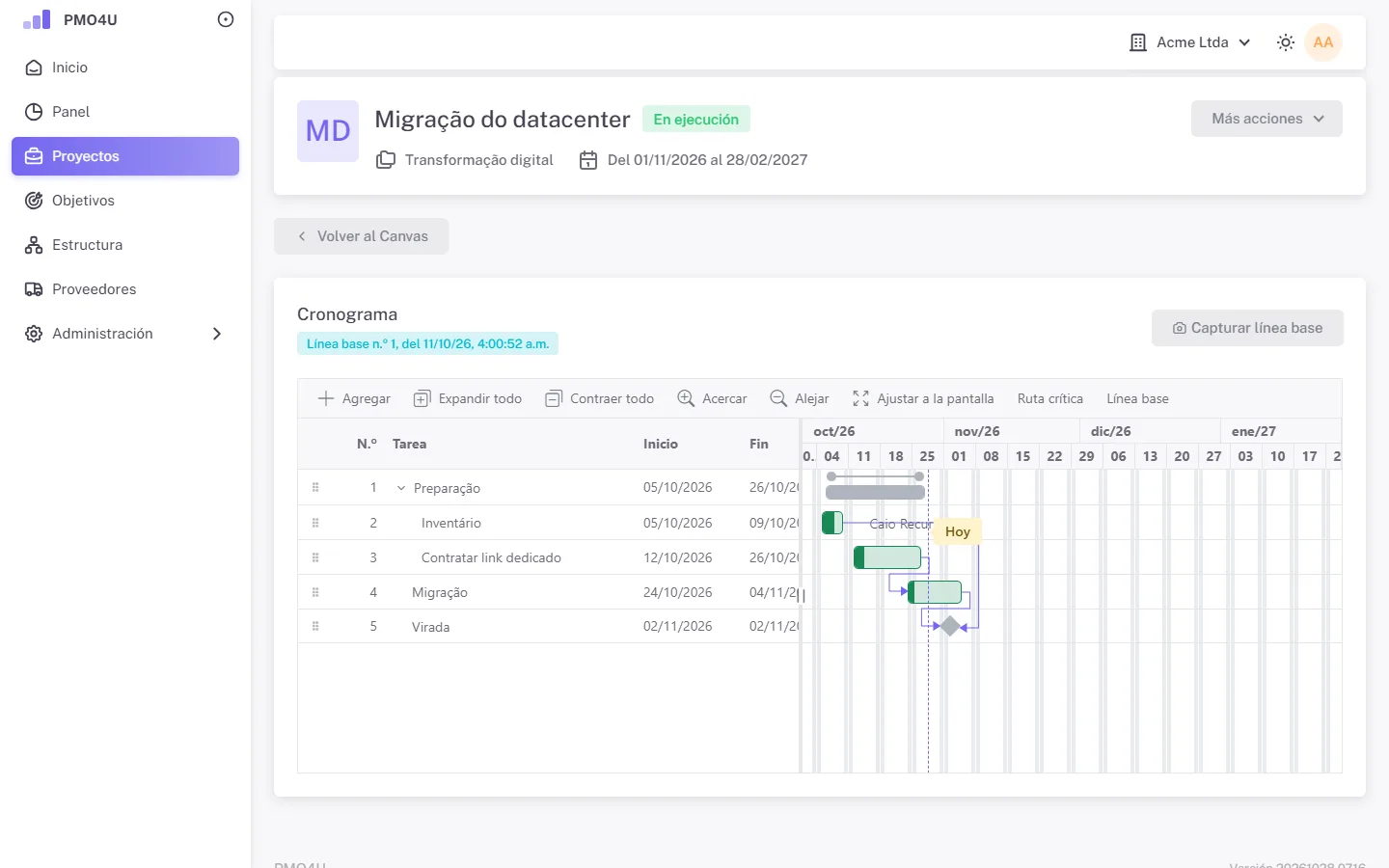Open the Acme Ltda company dropdown
This screenshot has width=1389, height=868.
click(x=1190, y=42)
